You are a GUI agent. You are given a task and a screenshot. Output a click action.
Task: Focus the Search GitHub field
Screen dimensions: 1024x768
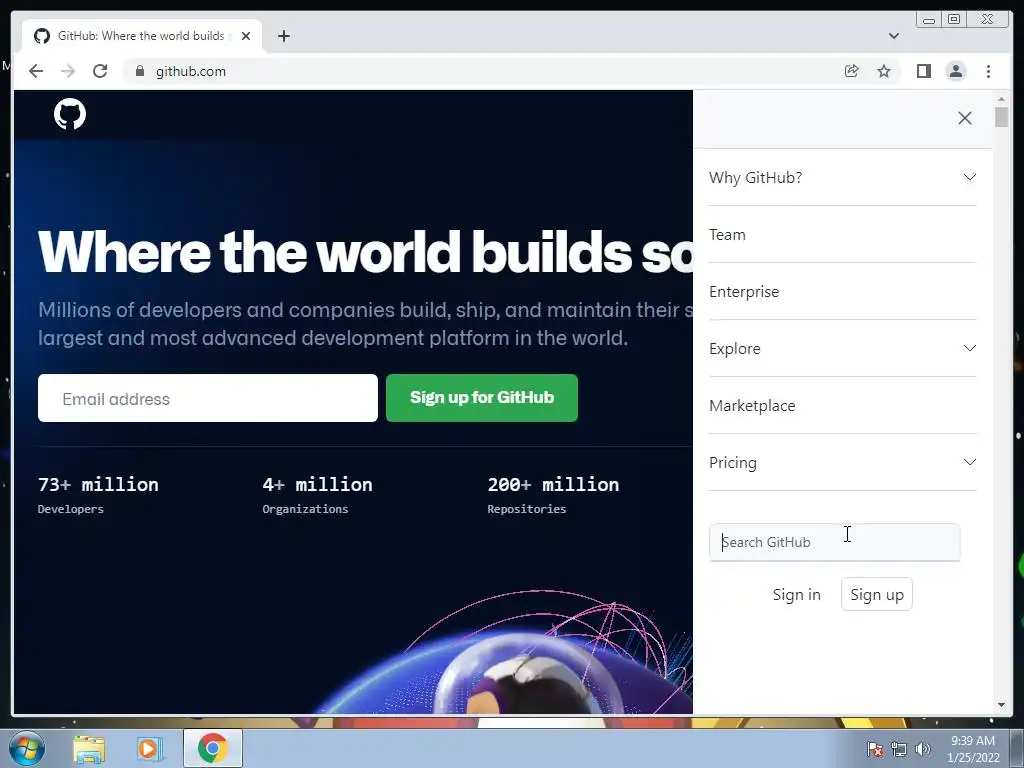(x=835, y=542)
